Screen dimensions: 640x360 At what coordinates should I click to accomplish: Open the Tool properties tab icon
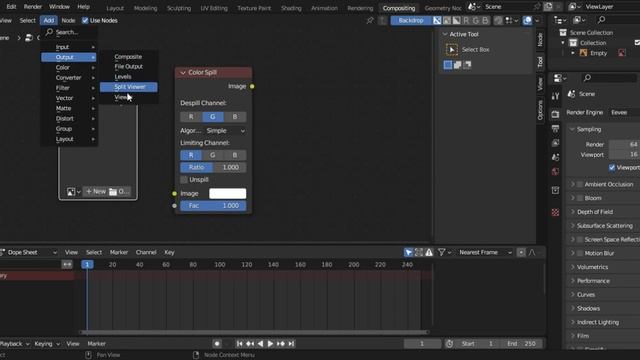pos(555,96)
